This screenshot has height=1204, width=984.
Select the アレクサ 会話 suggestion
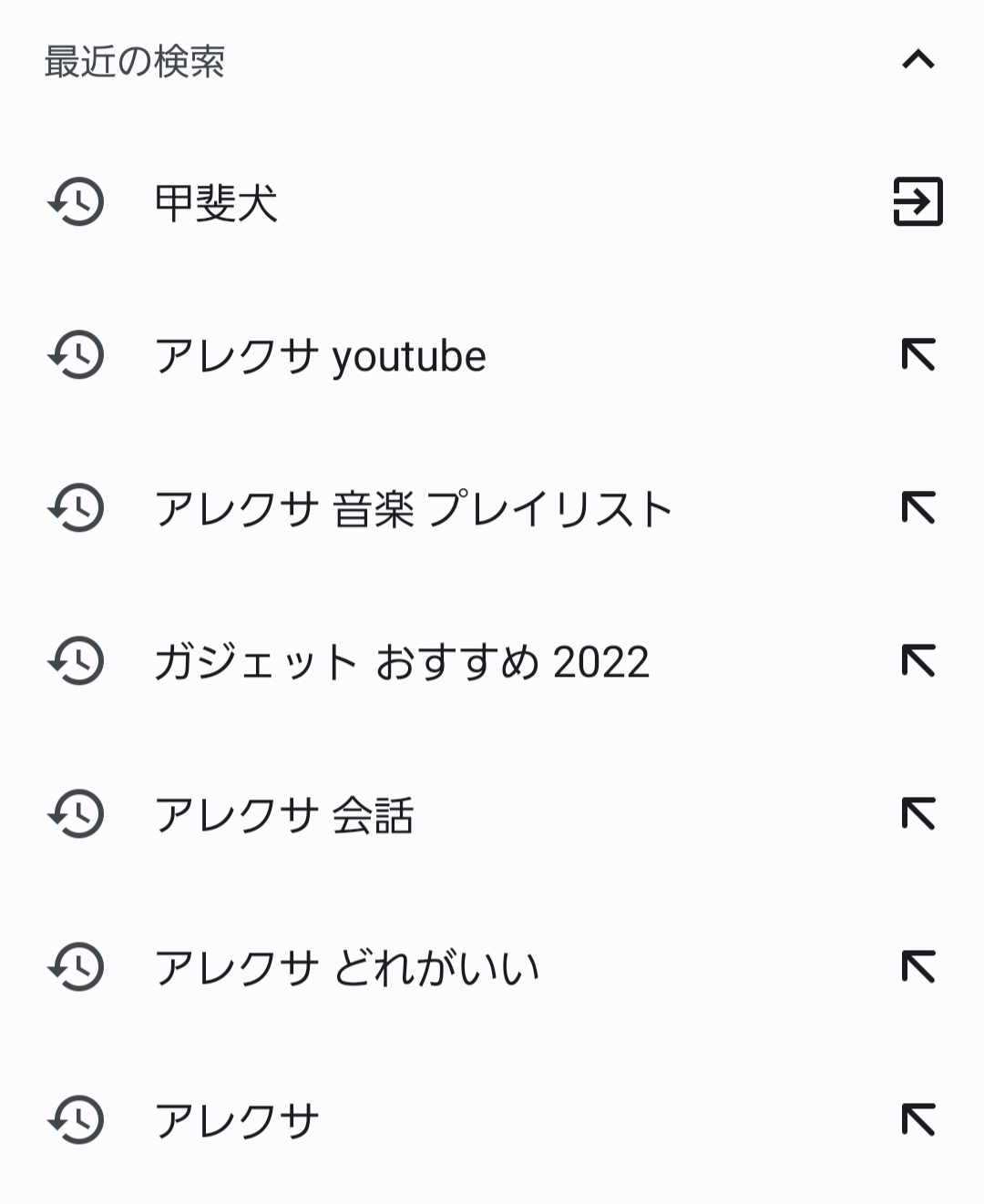click(x=284, y=814)
